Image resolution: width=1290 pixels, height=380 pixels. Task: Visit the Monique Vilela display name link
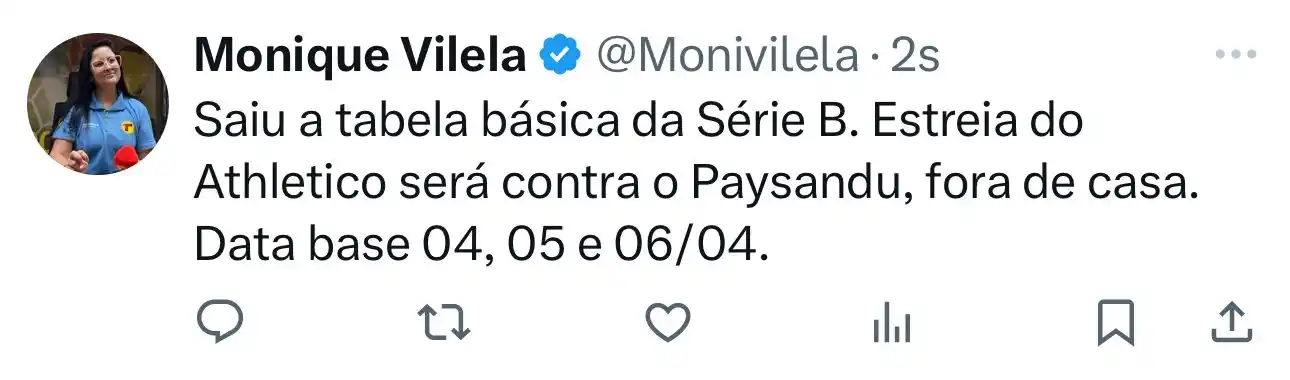pos(360,57)
